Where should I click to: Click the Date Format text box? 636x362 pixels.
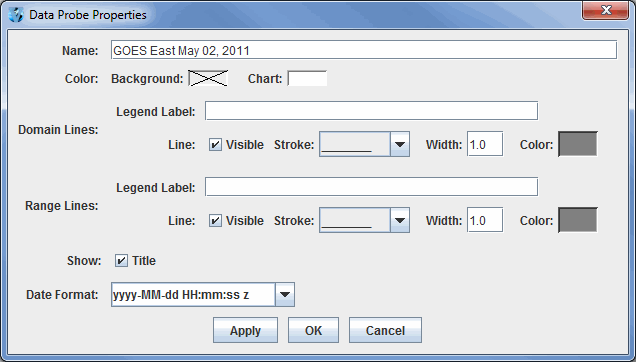coord(193,295)
